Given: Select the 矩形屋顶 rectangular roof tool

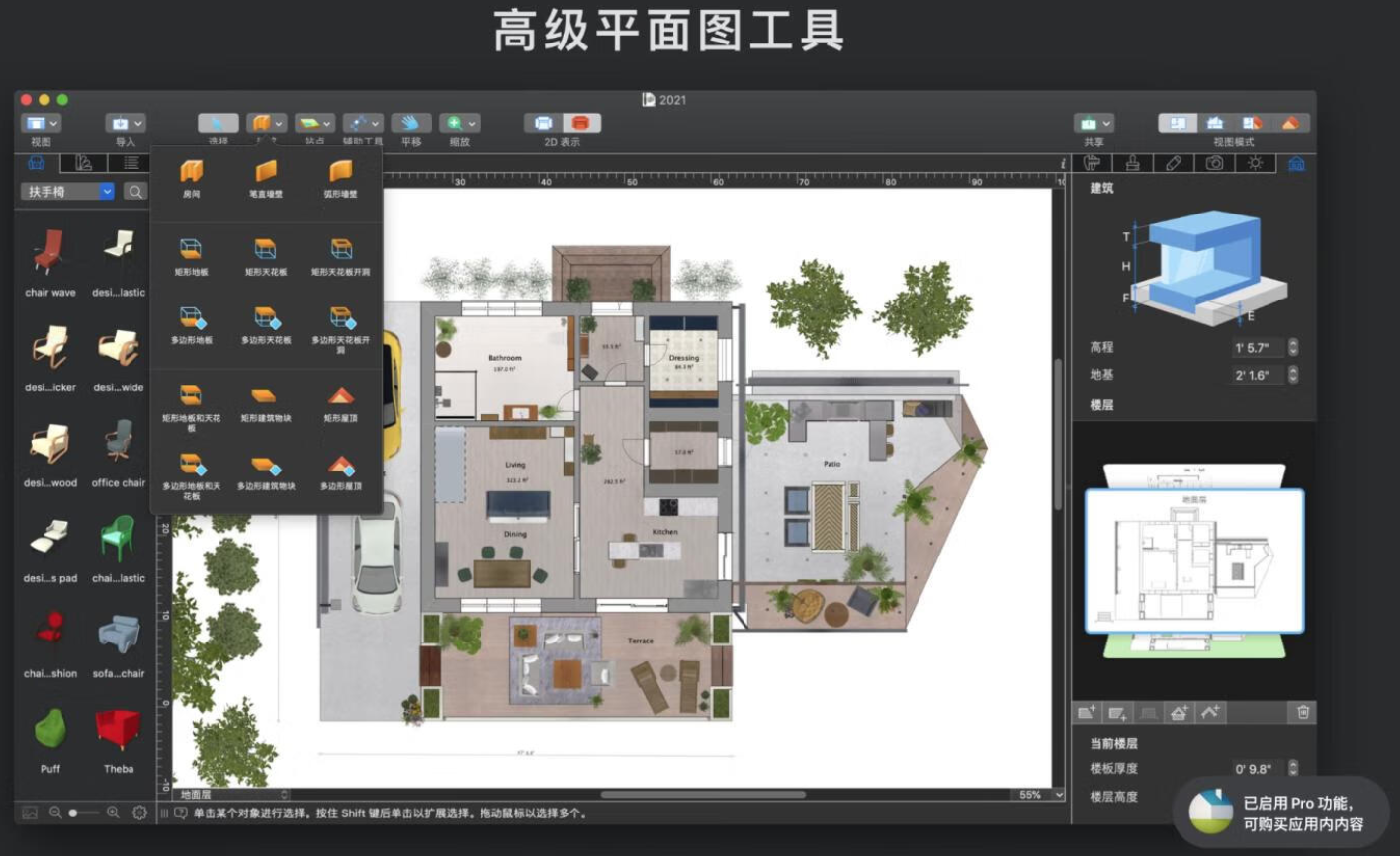Looking at the screenshot, I should (x=341, y=403).
